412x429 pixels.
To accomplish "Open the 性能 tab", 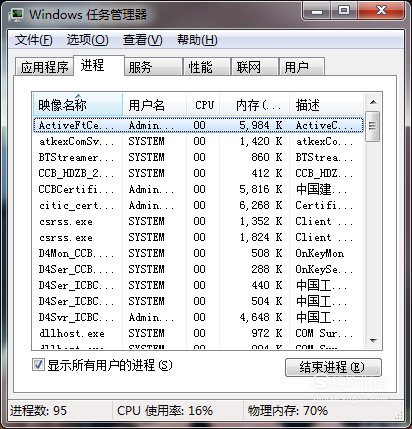I will coord(207,67).
